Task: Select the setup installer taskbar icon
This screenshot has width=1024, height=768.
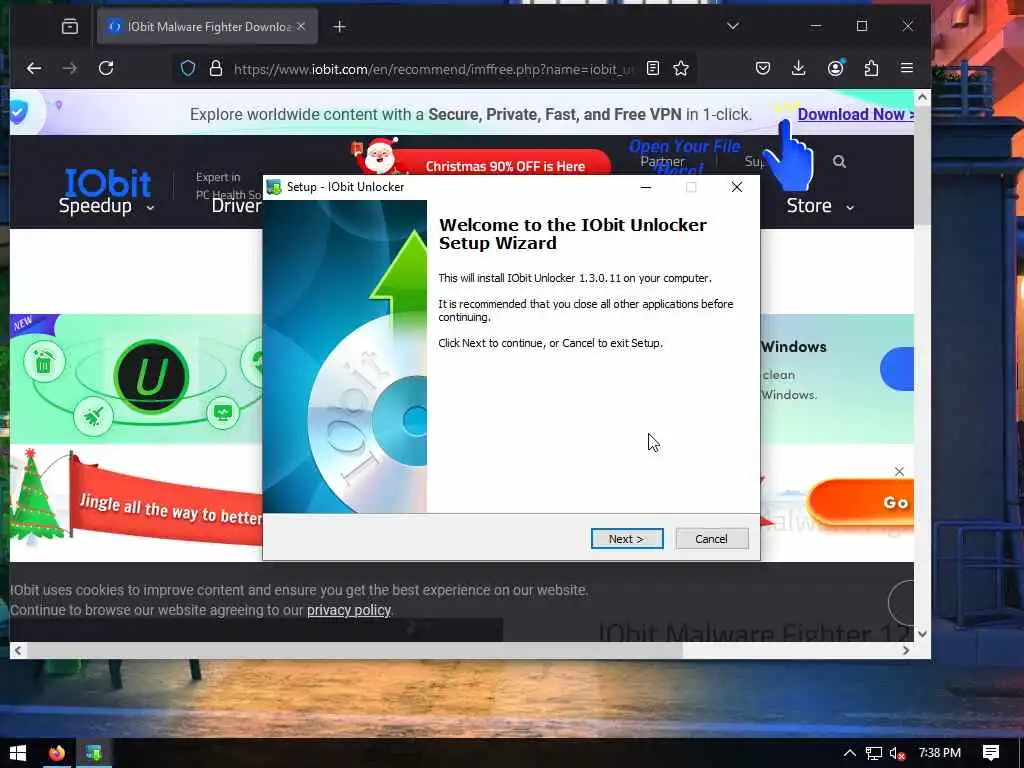Action: 94,753
